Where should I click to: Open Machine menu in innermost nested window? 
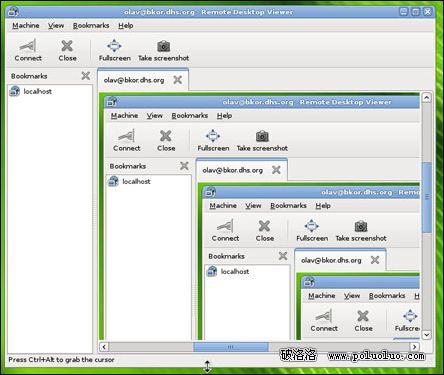tap(322, 295)
